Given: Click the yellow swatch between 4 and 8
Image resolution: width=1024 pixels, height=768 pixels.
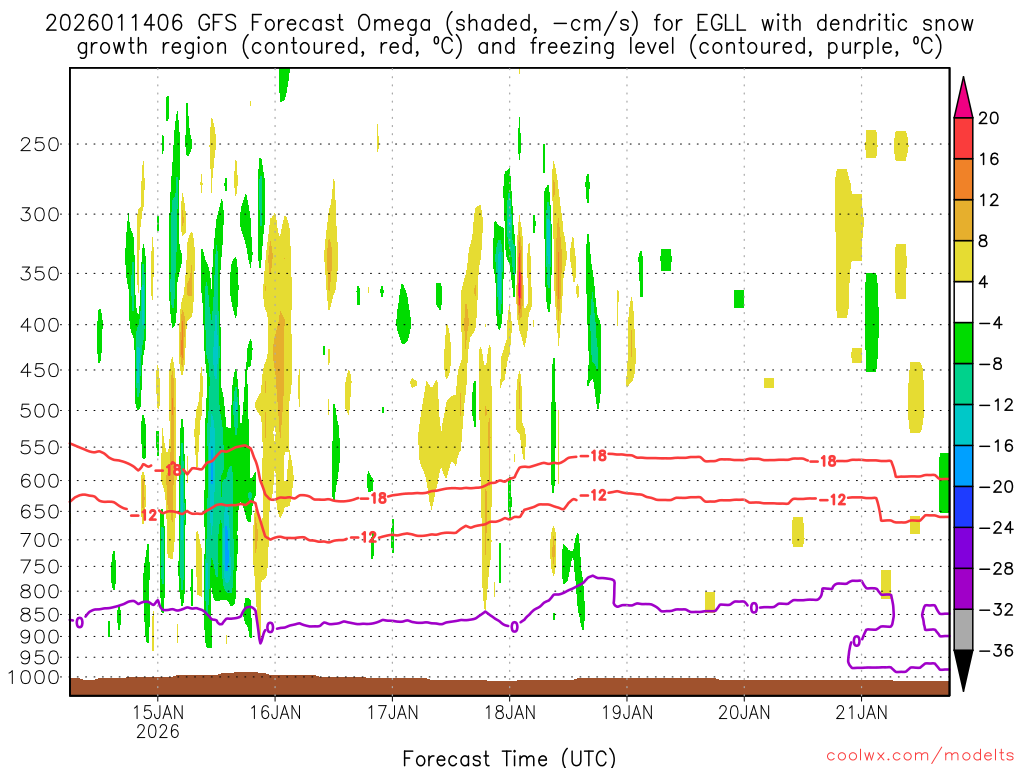Looking at the screenshot, I should pyautogui.click(x=963, y=262).
